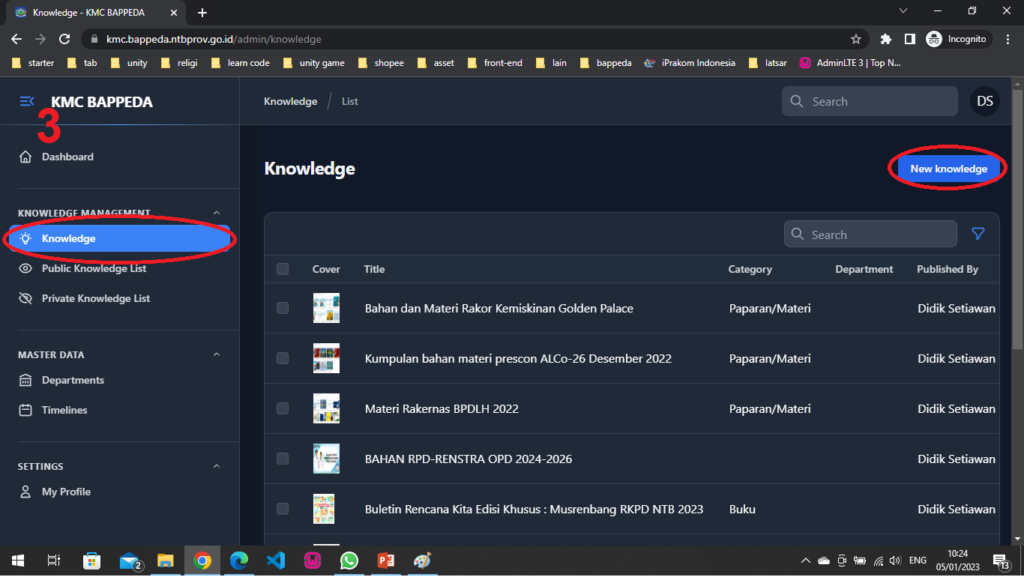Collapse the Settings section chevron
Image resolution: width=1024 pixels, height=577 pixels.
coord(217,467)
